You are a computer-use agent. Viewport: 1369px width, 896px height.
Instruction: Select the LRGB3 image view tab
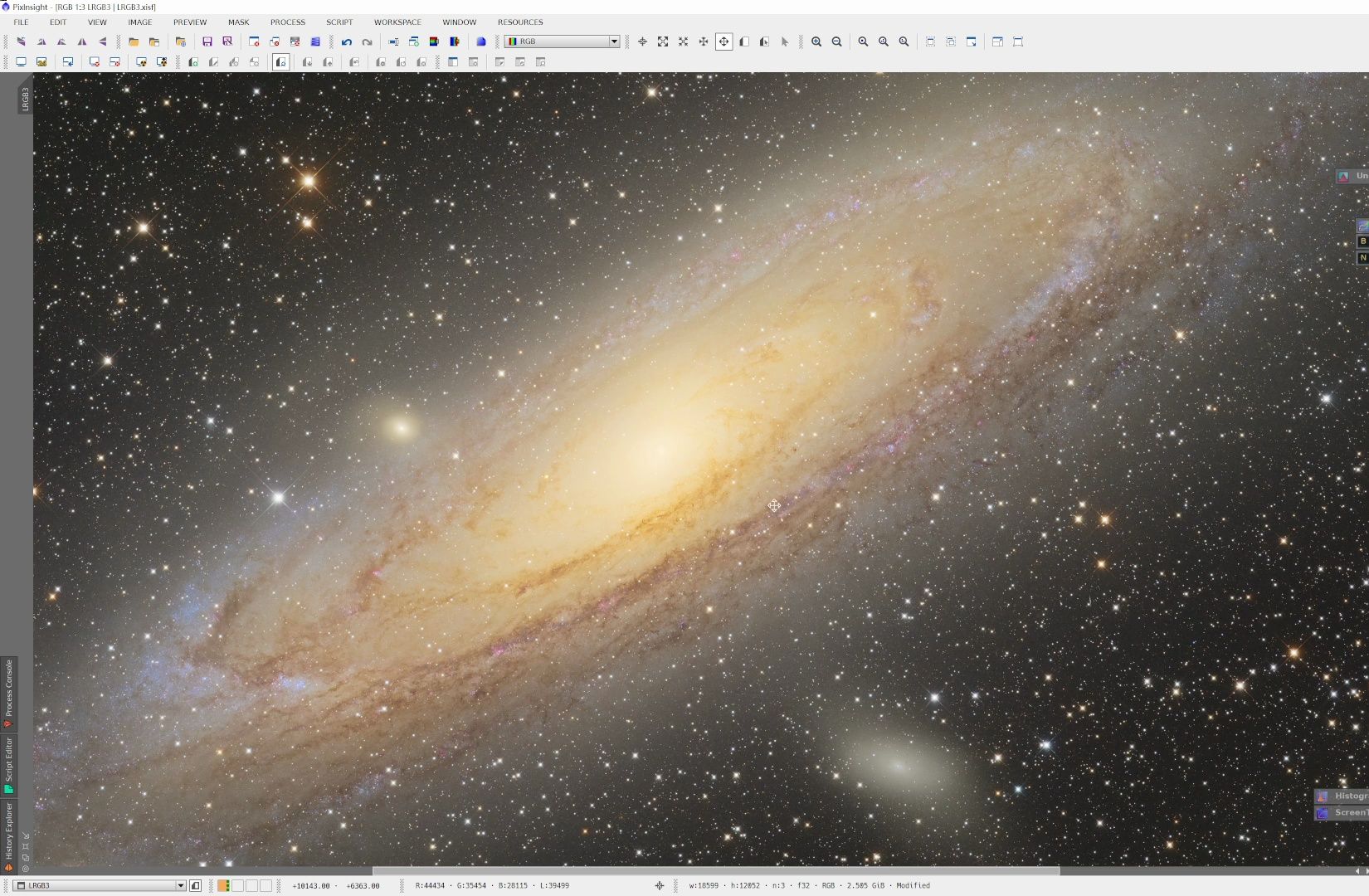click(25, 98)
